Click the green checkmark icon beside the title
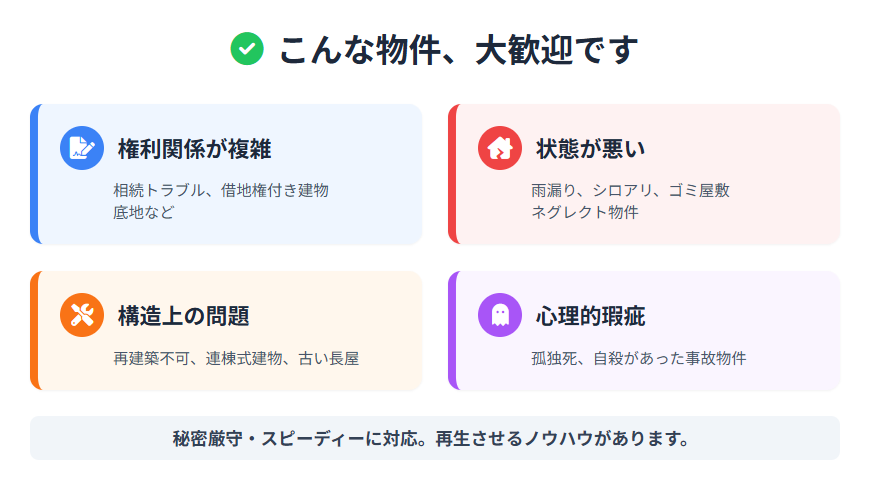869x489 pixels. click(247, 49)
